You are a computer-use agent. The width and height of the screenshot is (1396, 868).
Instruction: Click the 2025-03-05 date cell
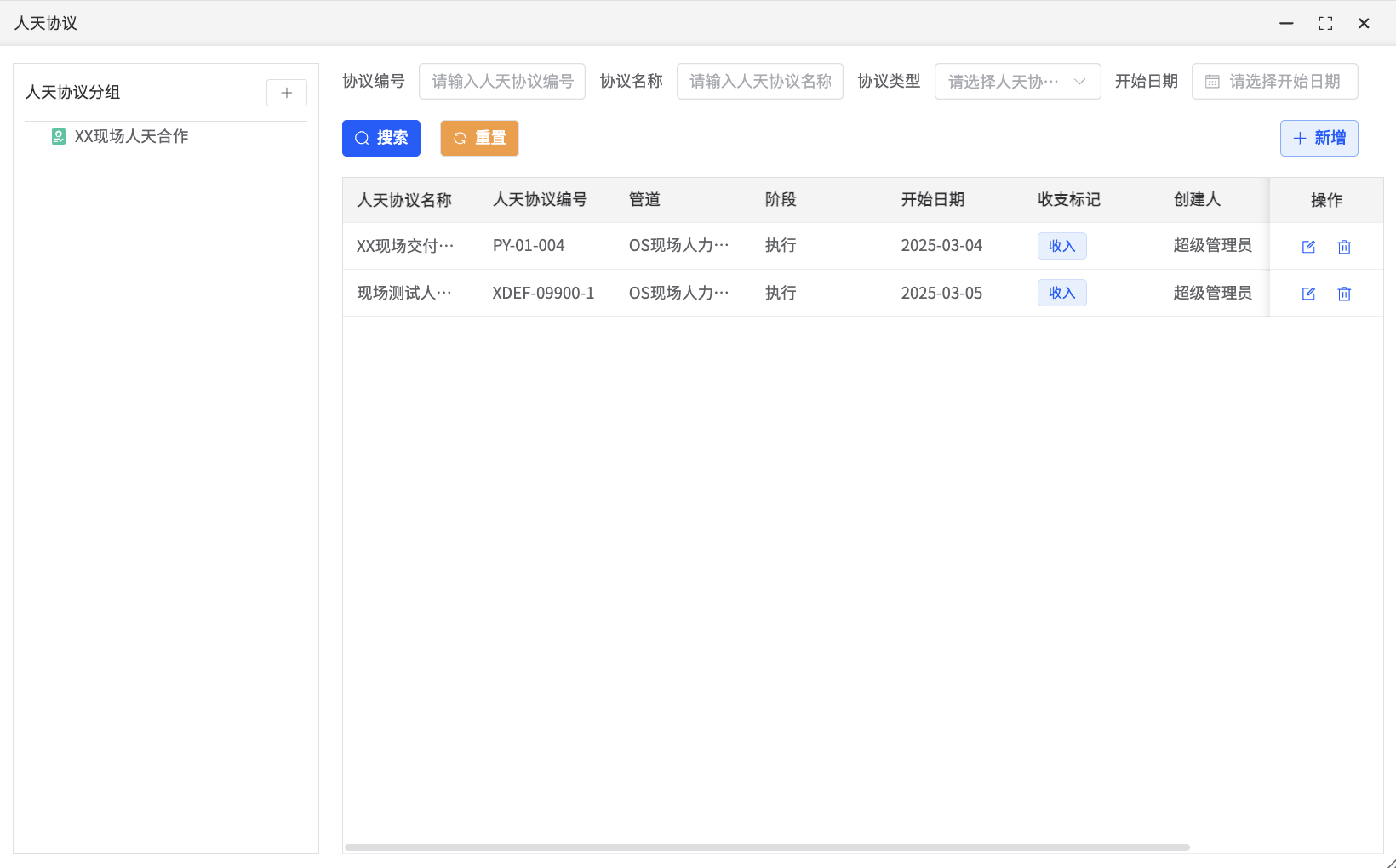point(941,293)
